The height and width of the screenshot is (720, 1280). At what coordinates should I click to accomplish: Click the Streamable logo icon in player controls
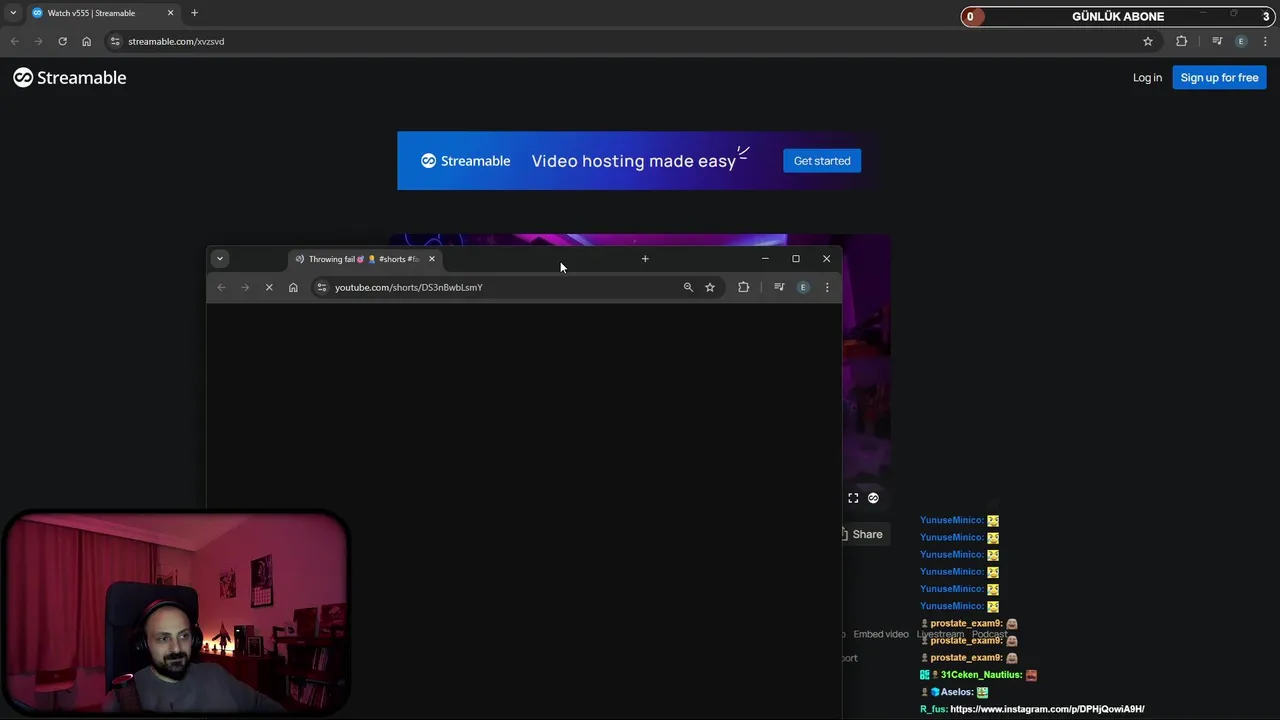point(873,498)
